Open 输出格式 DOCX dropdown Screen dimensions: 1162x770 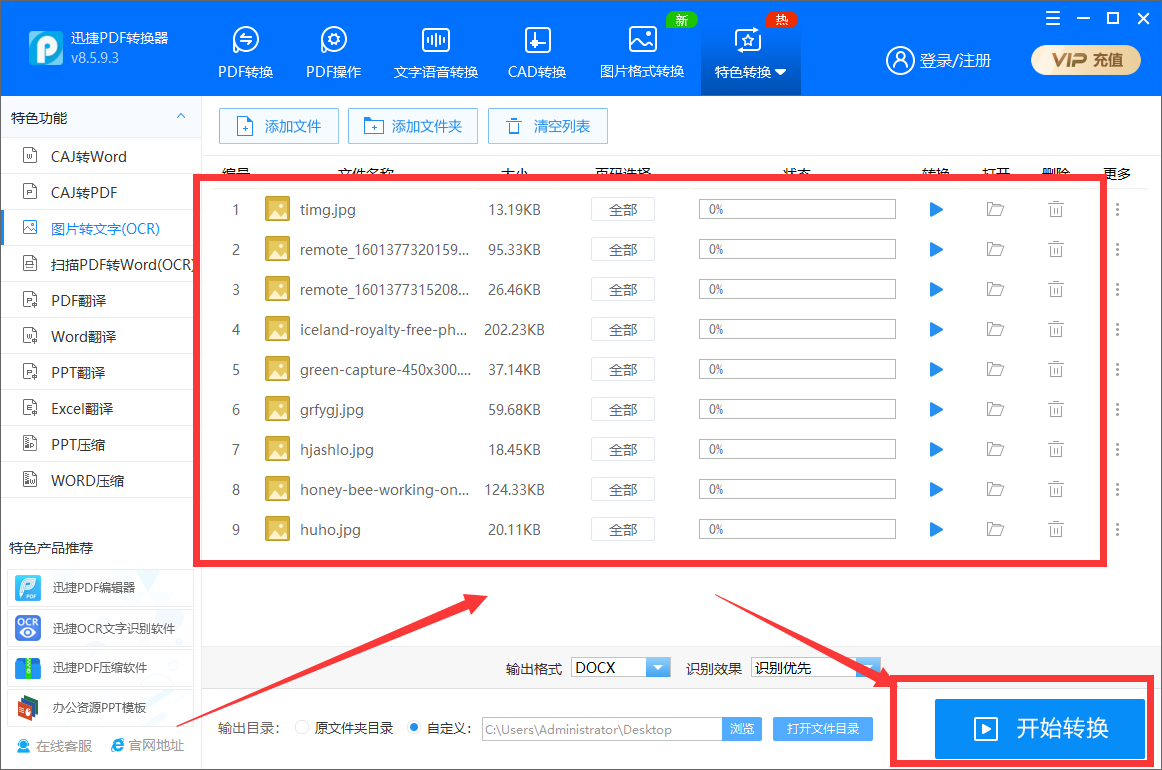point(621,668)
